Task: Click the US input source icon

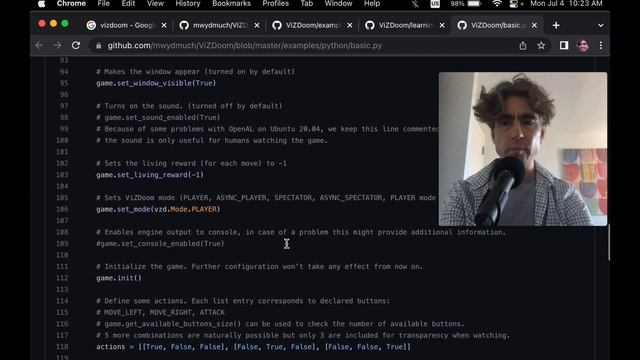Action: coord(435,4)
